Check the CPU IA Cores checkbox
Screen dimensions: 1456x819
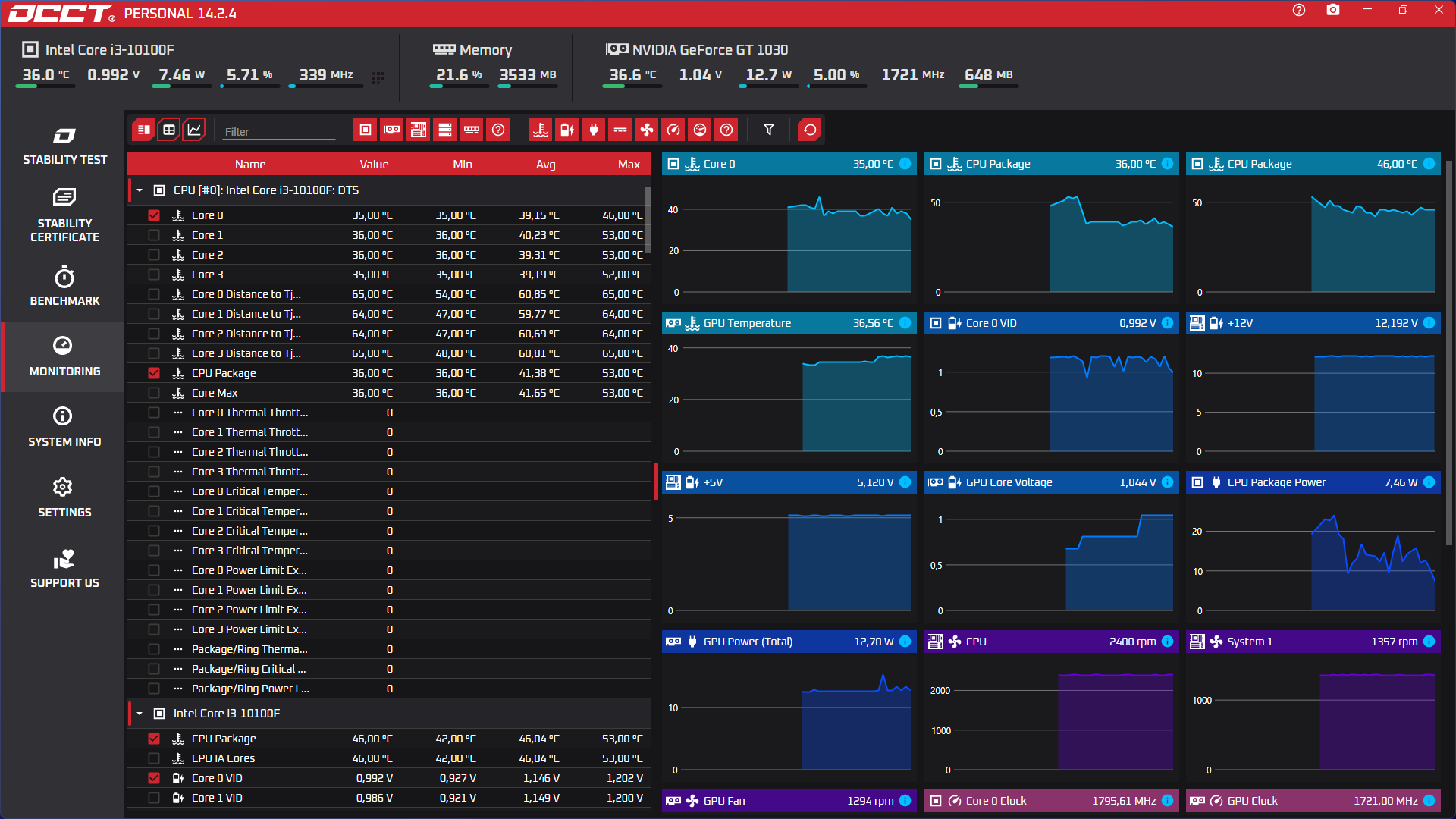click(x=154, y=758)
